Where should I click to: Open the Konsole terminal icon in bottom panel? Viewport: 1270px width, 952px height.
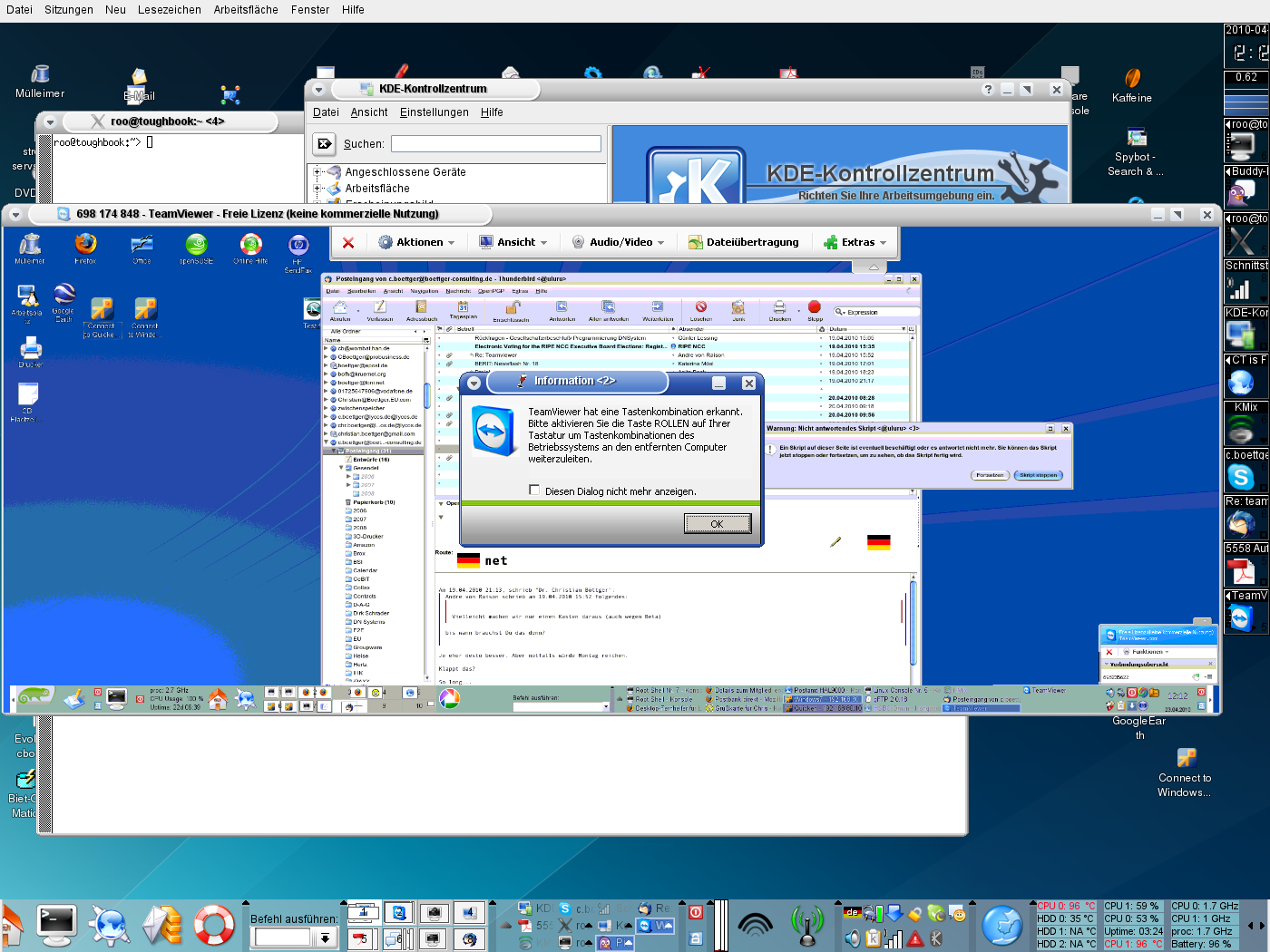point(57,925)
